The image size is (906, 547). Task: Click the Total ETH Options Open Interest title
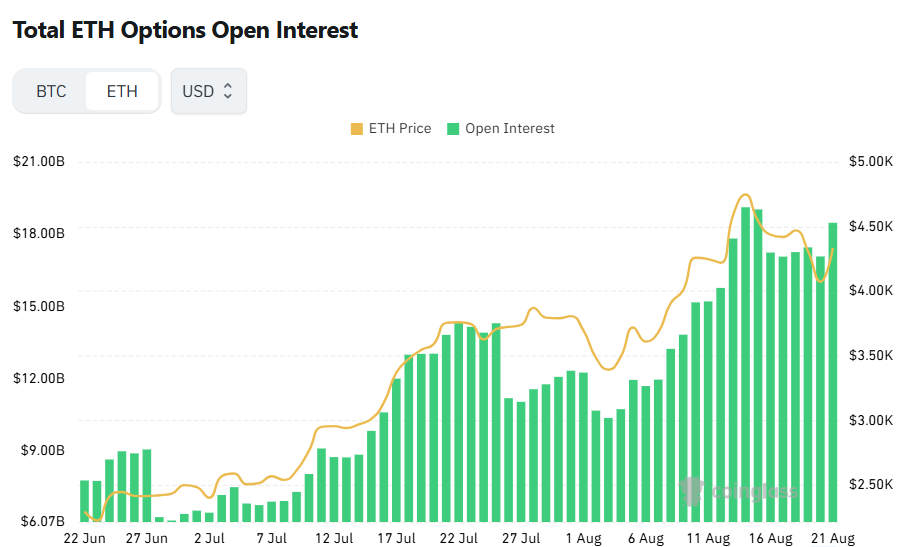(x=185, y=30)
